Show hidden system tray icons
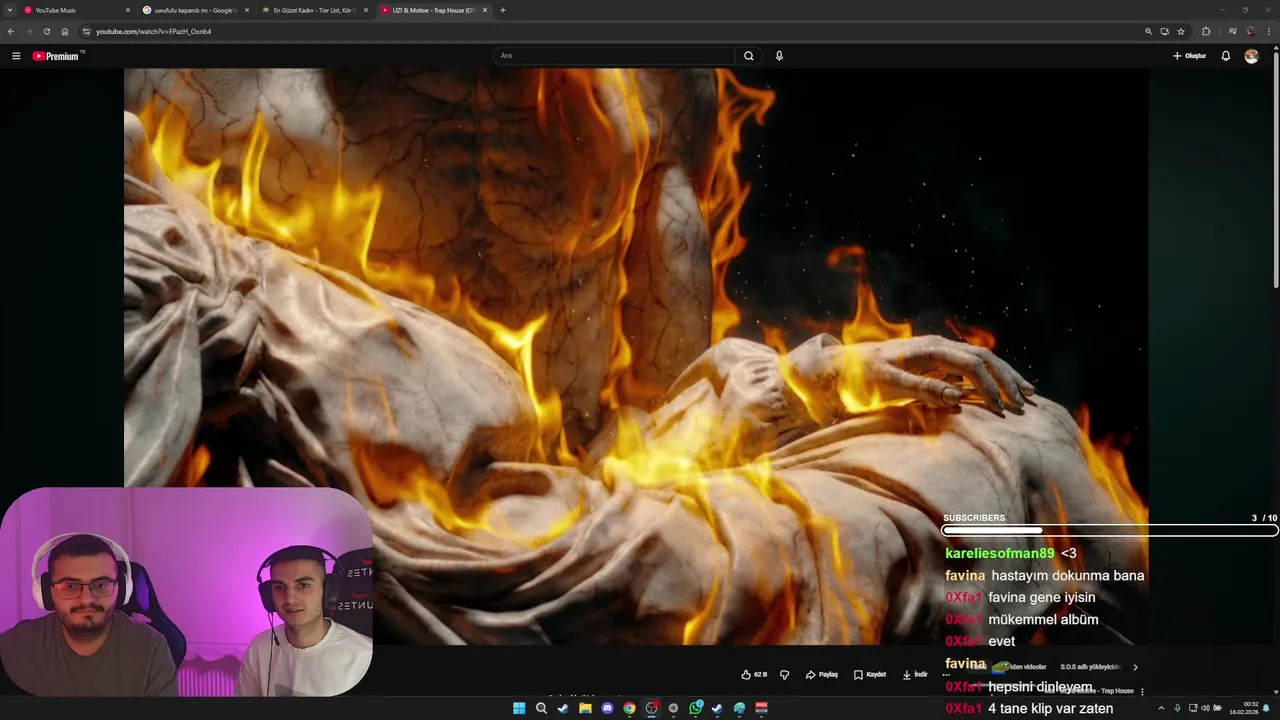 click(x=1162, y=708)
